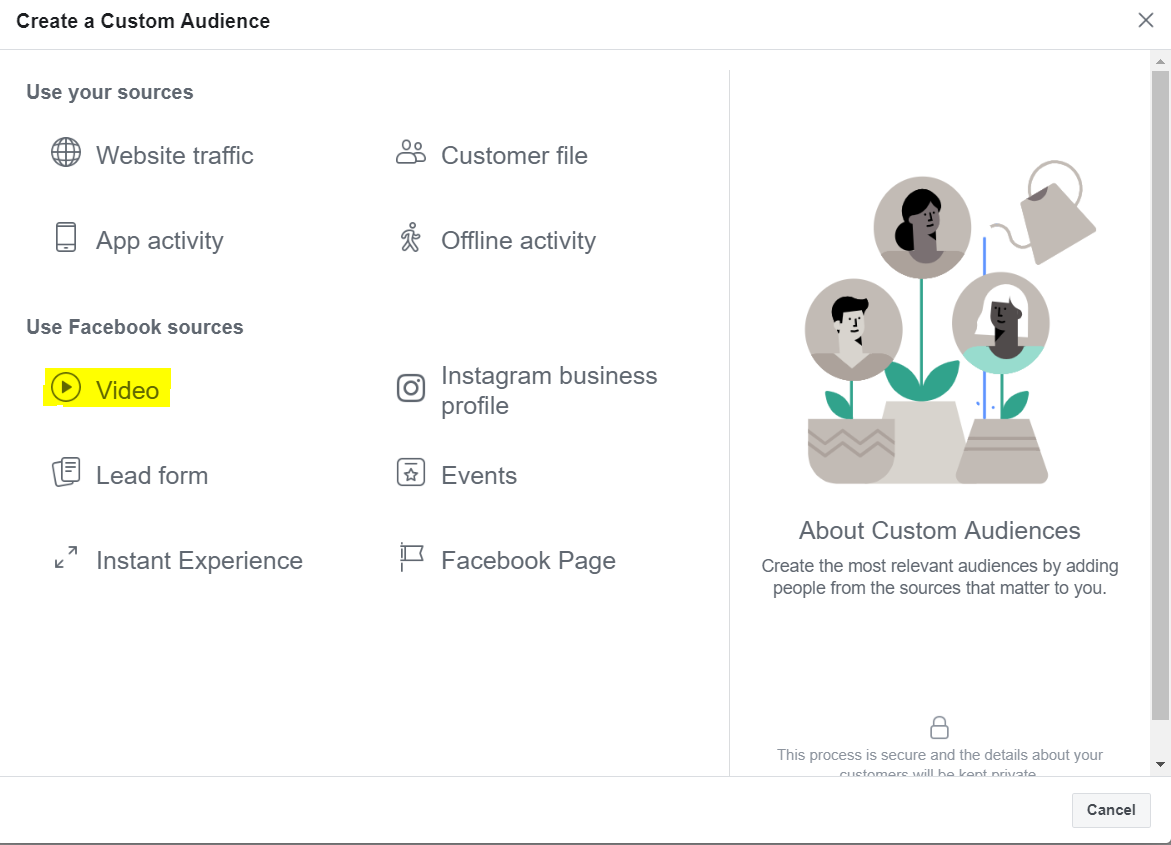The height and width of the screenshot is (845, 1171).
Task: Close the Create a Custom Audience dialog
Action: coord(1146,20)
